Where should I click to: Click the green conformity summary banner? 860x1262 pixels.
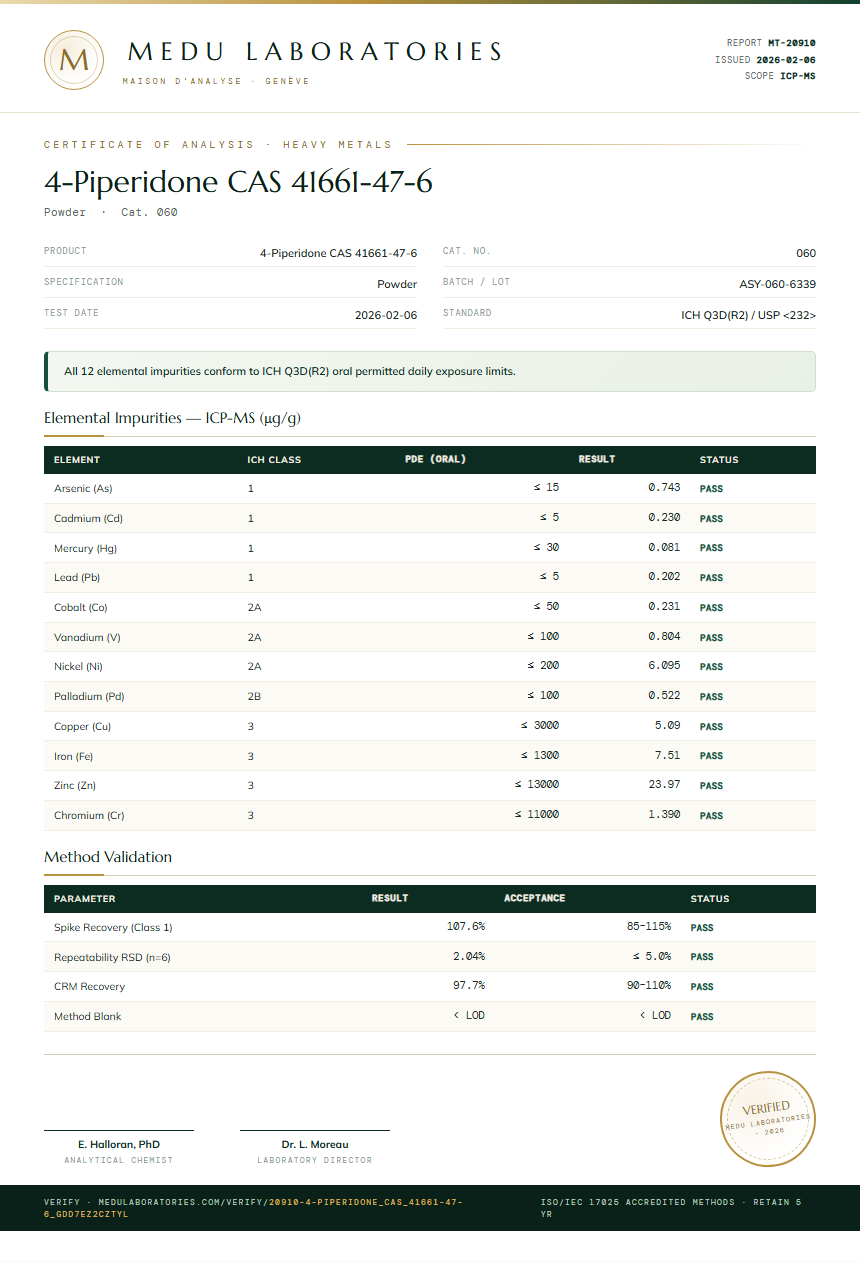coord(430,371)
